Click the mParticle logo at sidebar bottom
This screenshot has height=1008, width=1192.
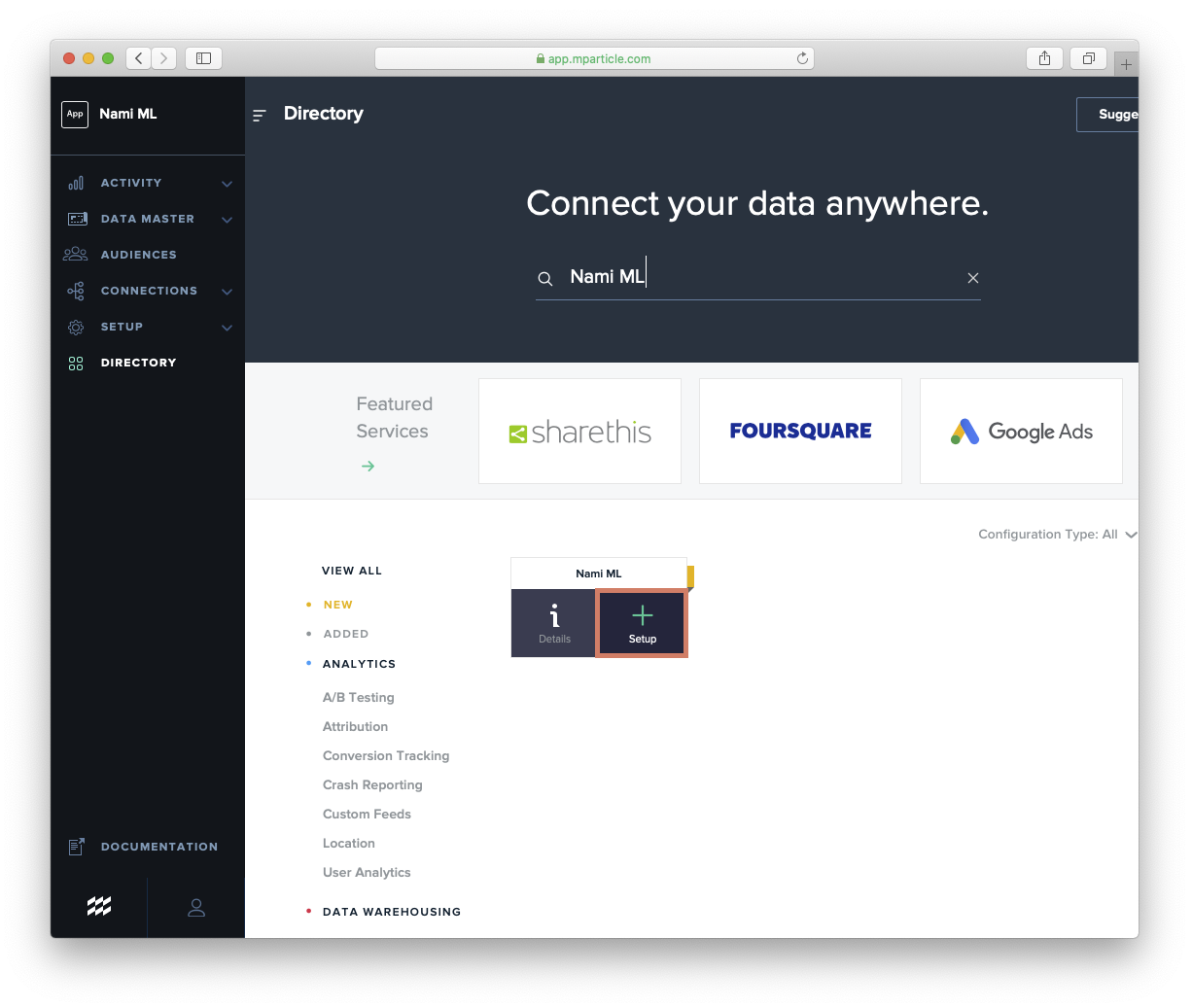(99, 906)
